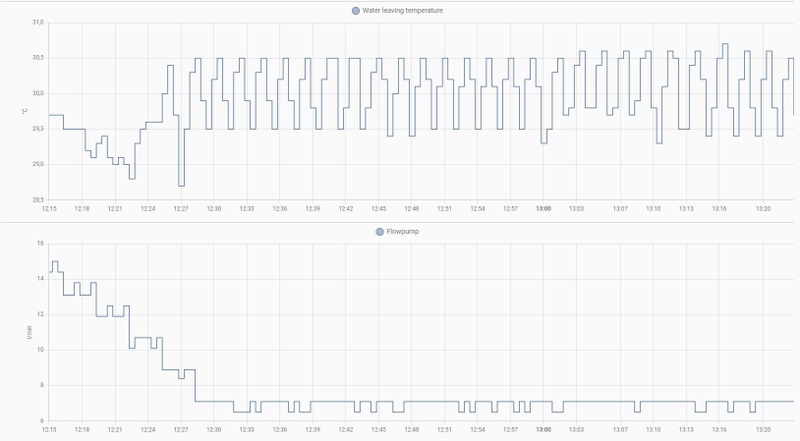
Task: Select '28,5' on temperature chart y-axis
Action: click(x=38, y=200)
